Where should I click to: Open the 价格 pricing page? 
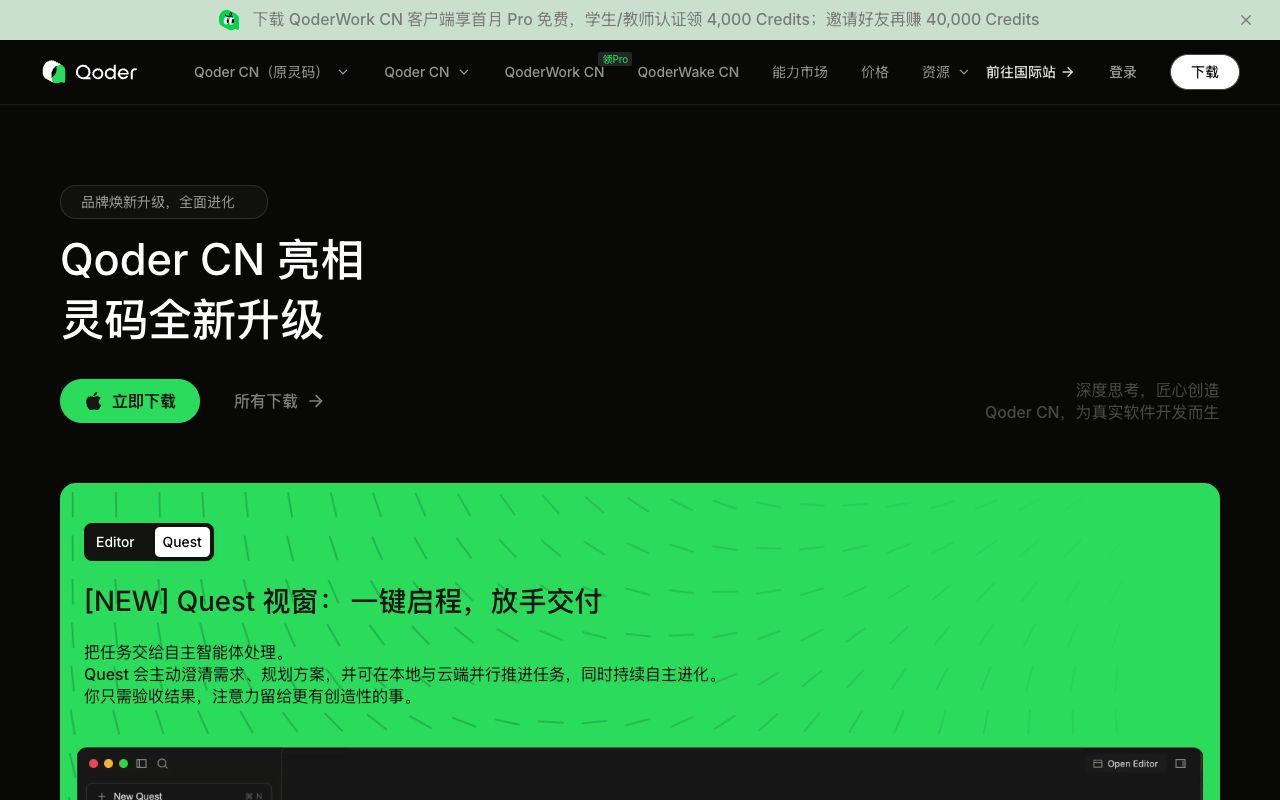click(x=875, y=72)
